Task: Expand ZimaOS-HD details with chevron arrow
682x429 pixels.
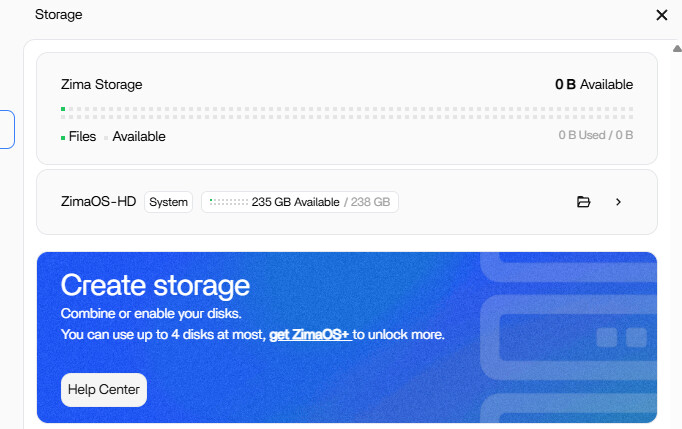Action: (618, 202)
